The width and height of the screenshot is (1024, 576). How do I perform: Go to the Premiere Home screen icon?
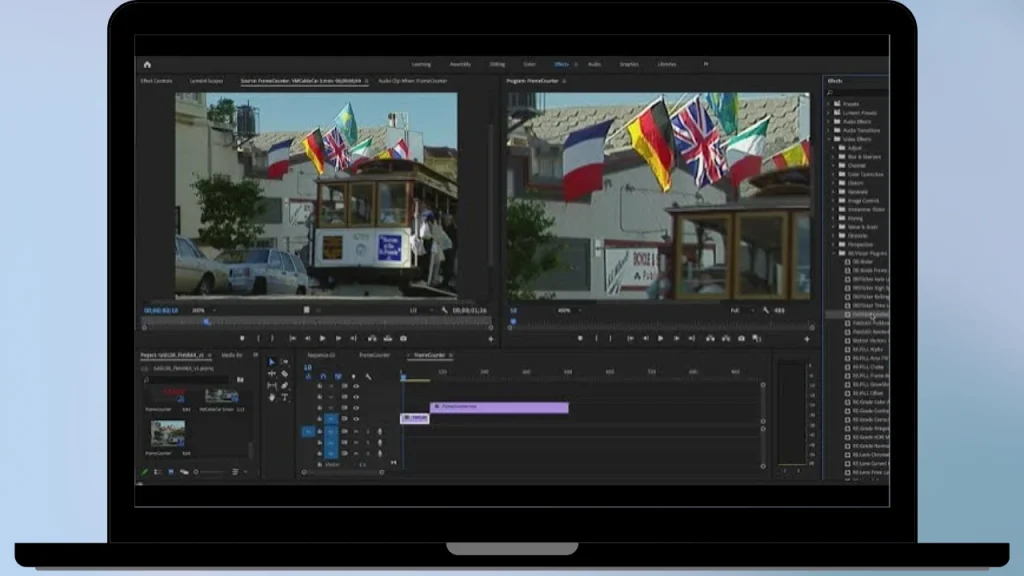[147, 65]
